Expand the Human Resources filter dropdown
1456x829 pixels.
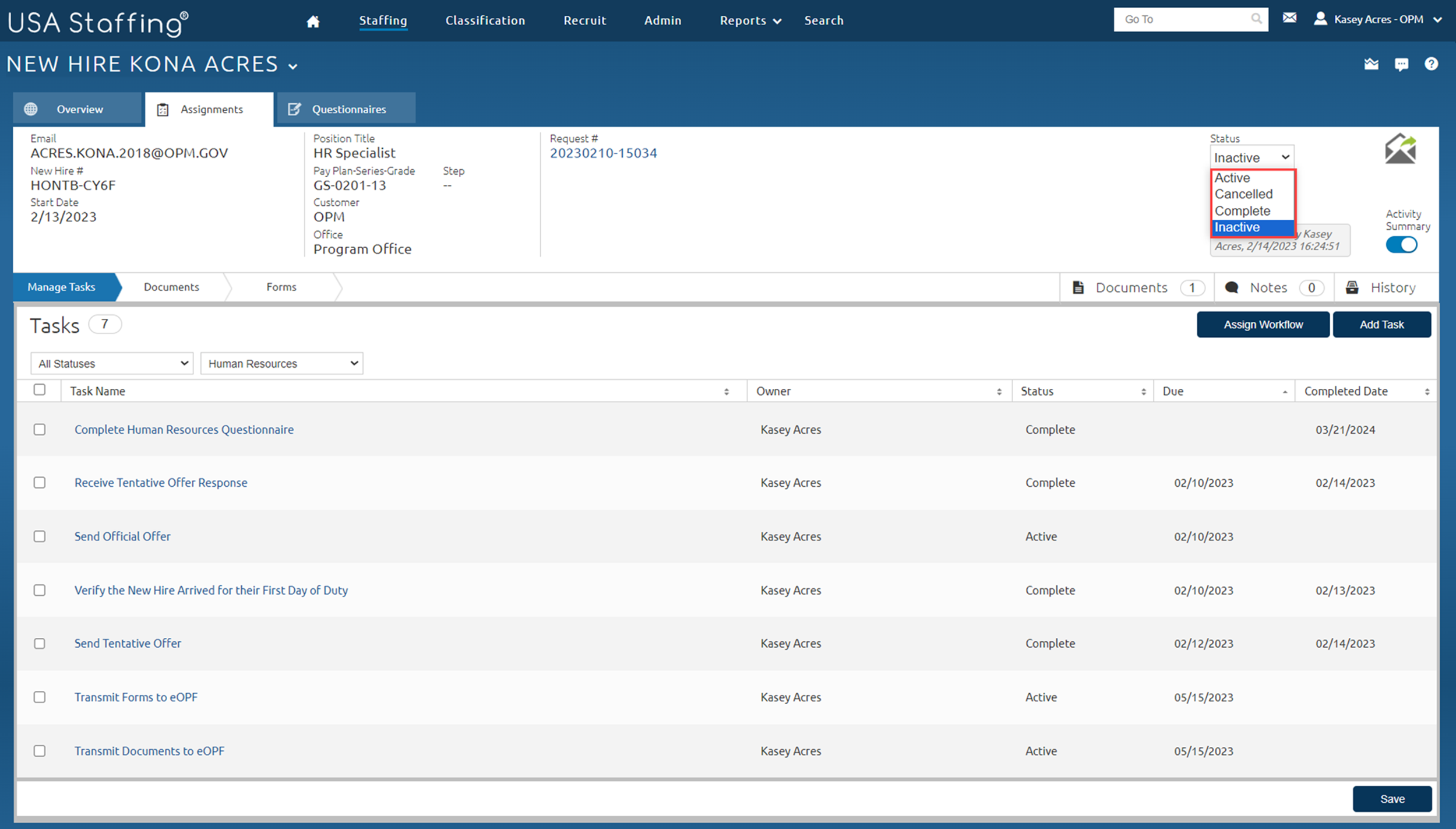pyautogui.click(x=281, y=363)
